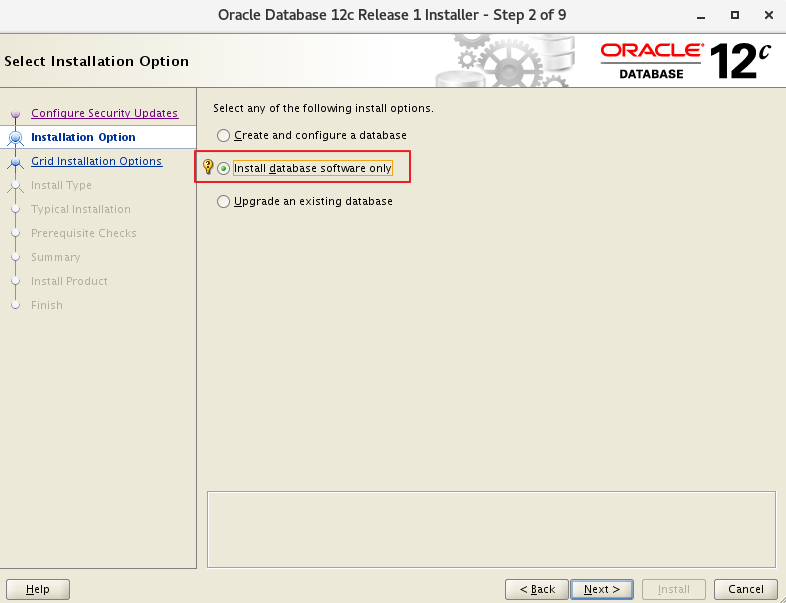
Task: Select the Installation Option step
Action: (x=83, y=137)
